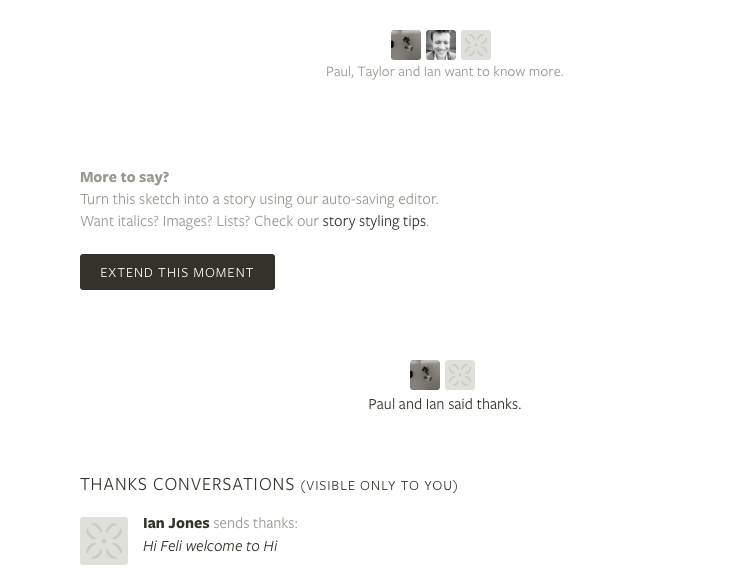This screenshot has height=573, width=736.
Task: Click the 'sends thanks:' label
Action: (x=255, y=523)
